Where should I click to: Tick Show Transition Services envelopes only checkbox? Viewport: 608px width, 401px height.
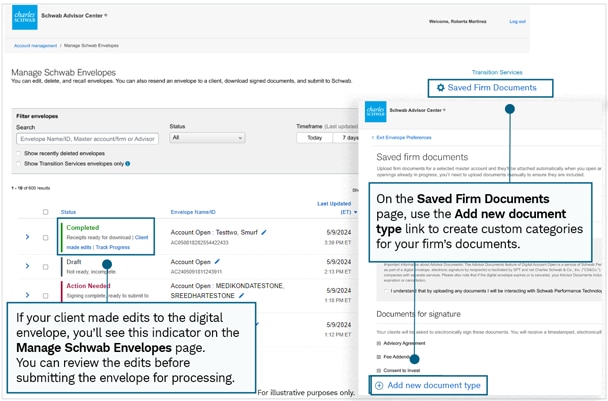coord(18,164)
